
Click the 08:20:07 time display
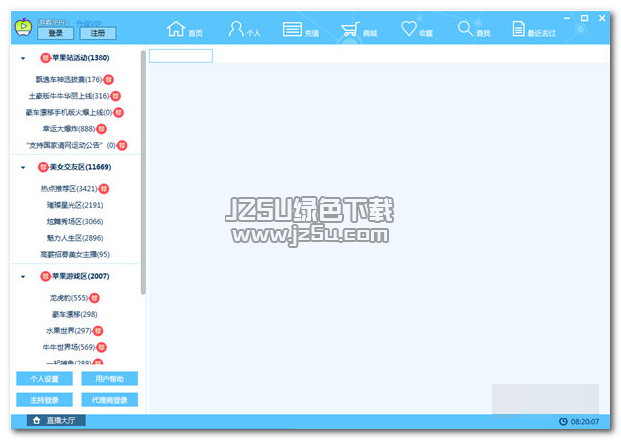tap(585, 422)
